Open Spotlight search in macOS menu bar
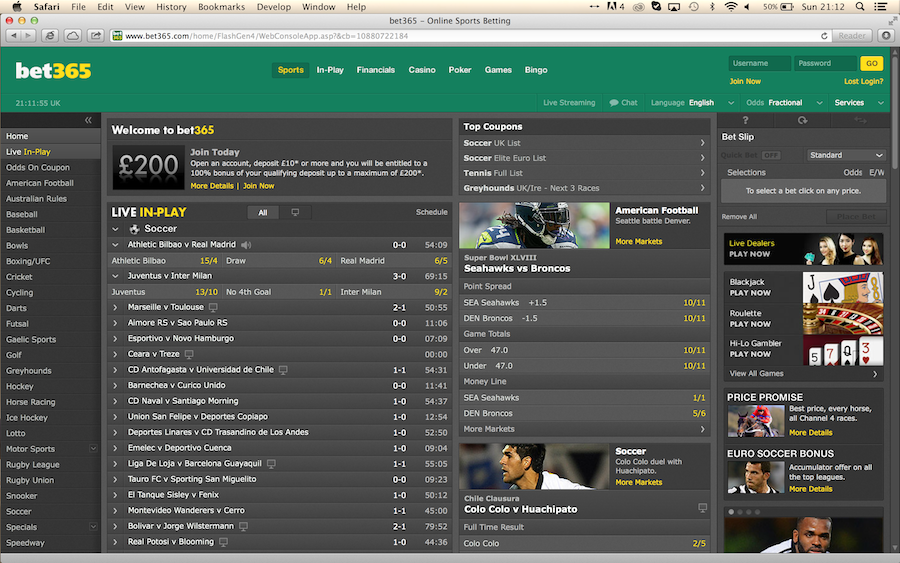Screen dimensions: 900x563 860,7
